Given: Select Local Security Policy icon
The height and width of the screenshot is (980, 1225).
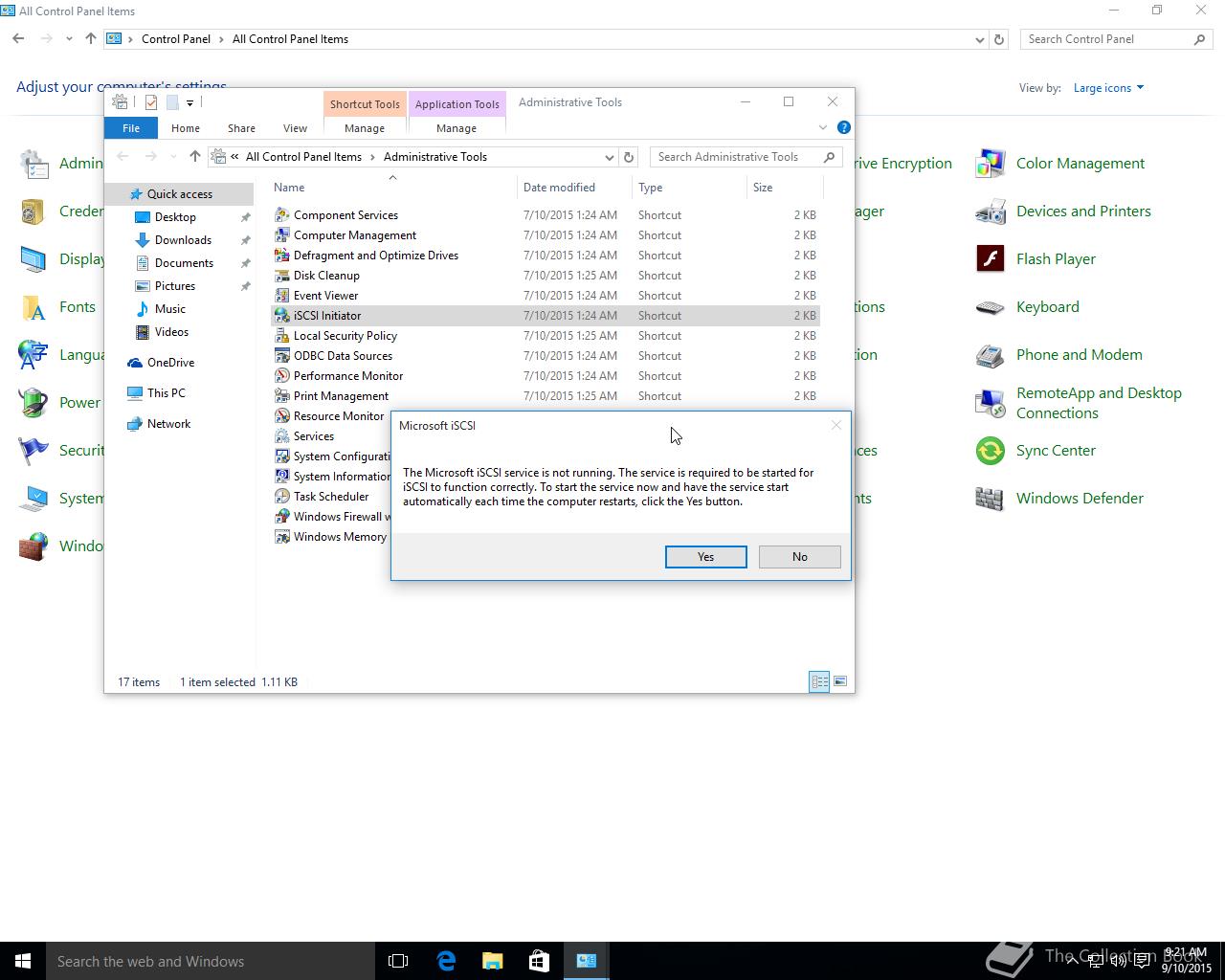Looking at the screenshot, I should 282,336.
